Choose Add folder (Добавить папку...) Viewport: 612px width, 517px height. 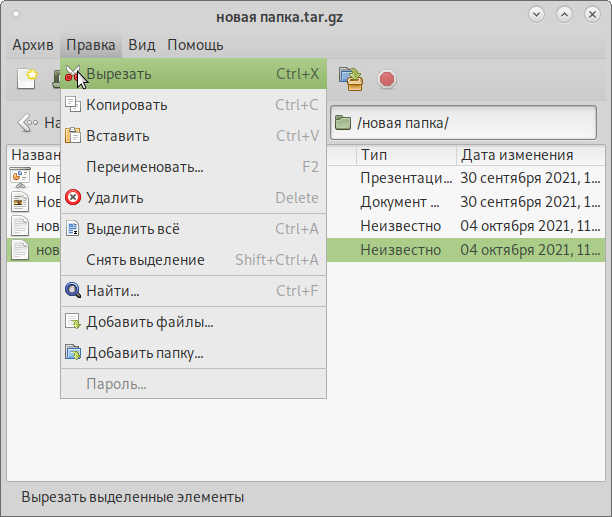point(145,353)
